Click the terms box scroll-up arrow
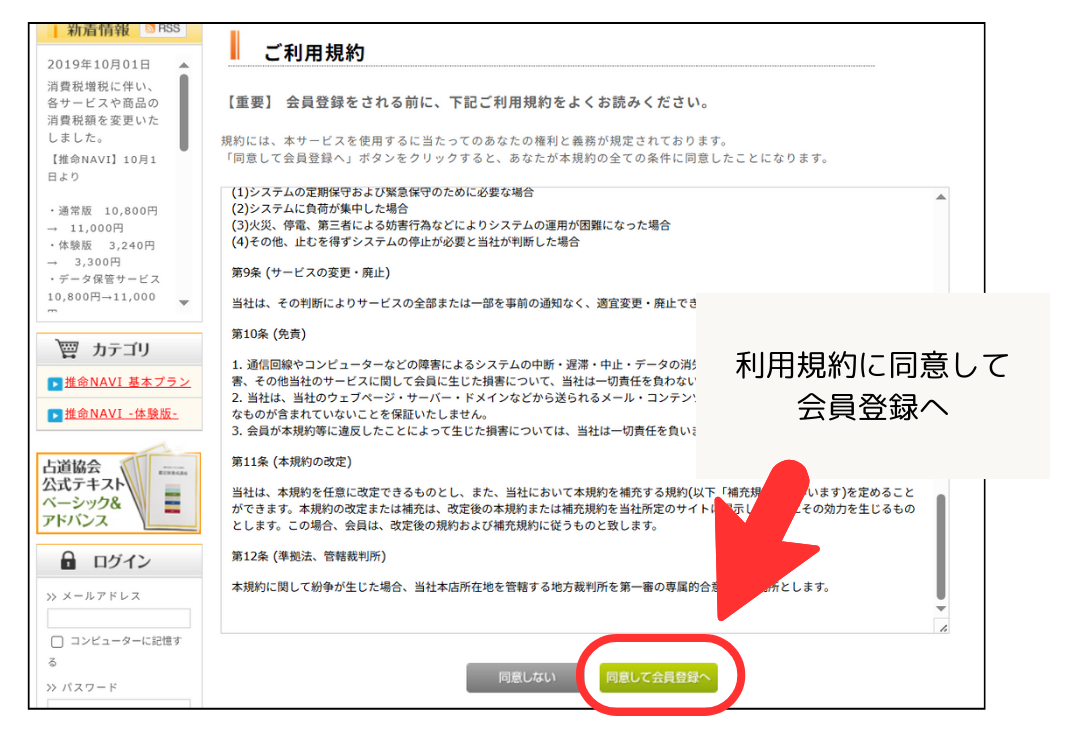The image size is (1080, 737). tap(940, 197)
